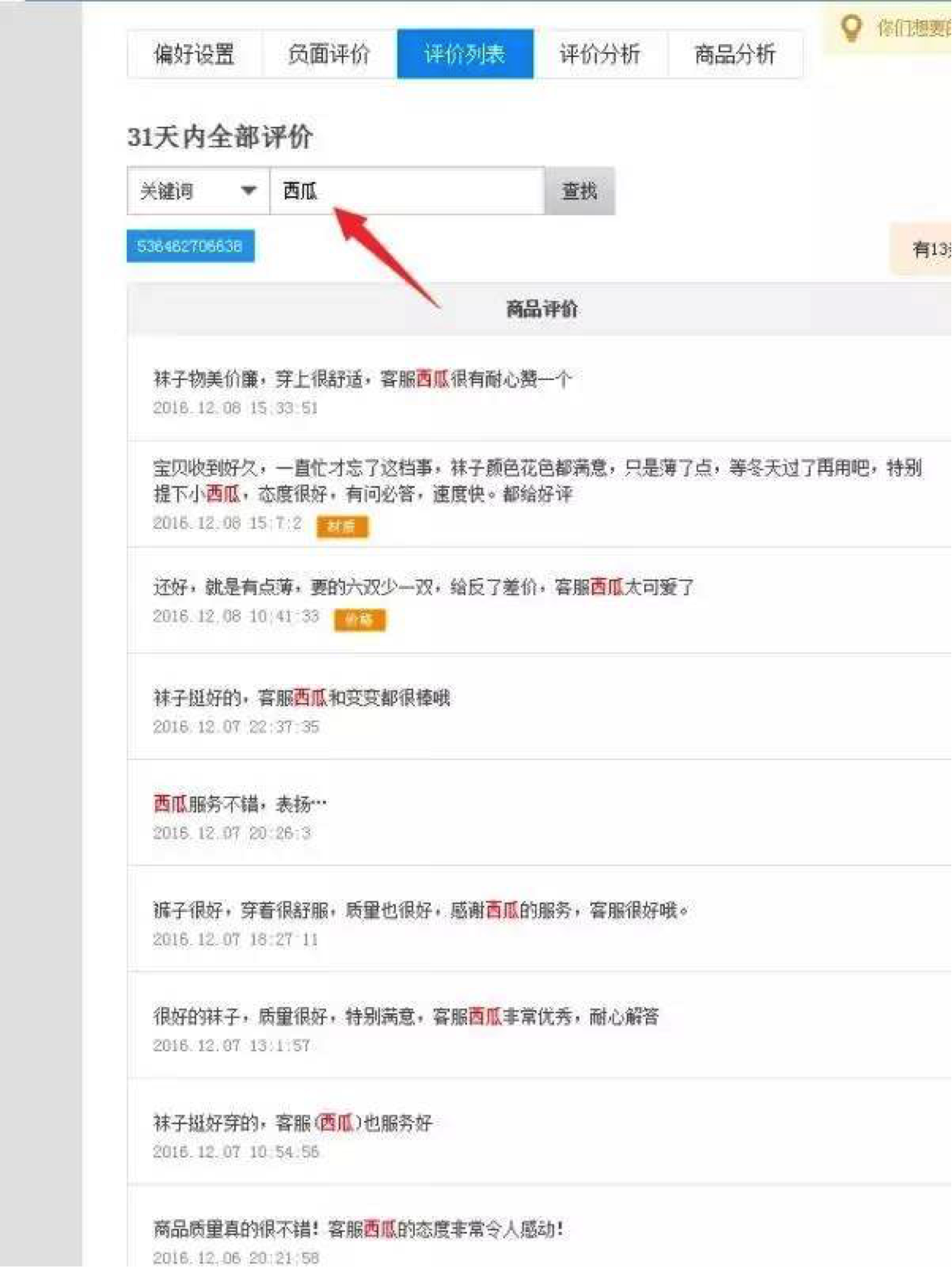Screen dimensions: 952x1267
Task: Click the timestamp 2016.12.07 22:37:35
Action: 236,727
